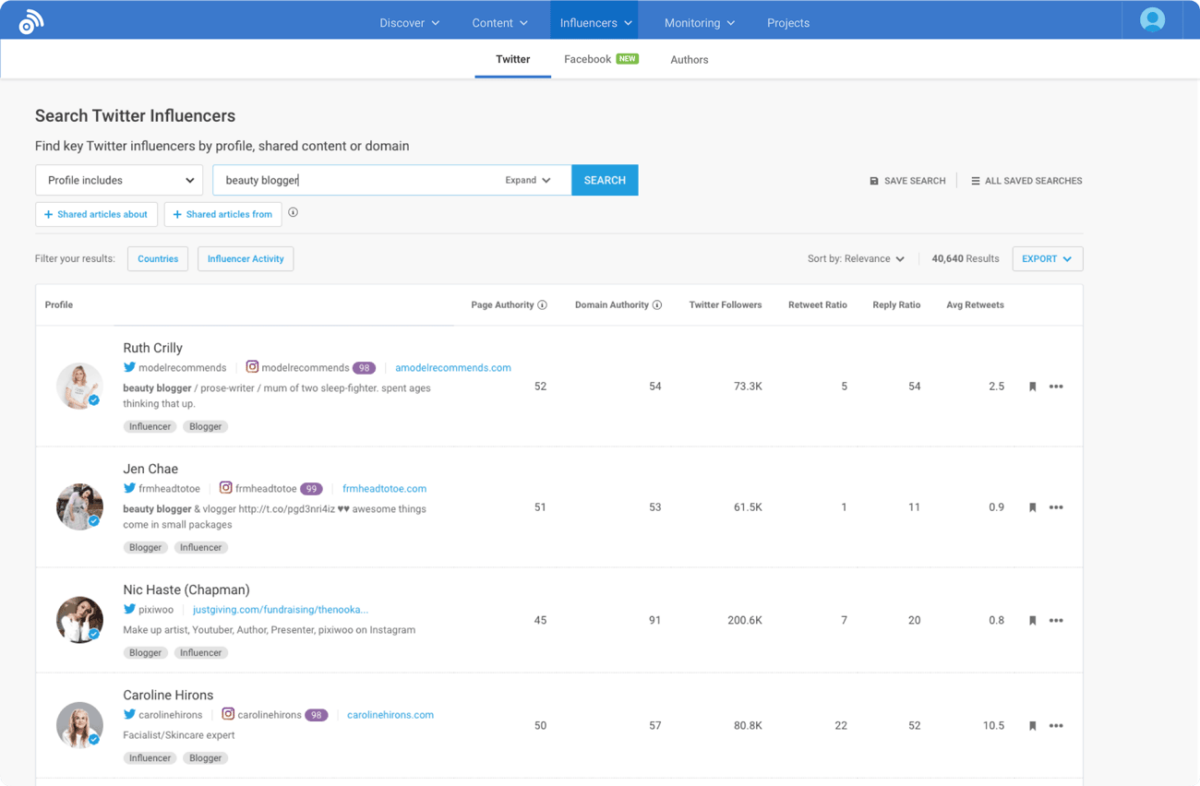Viewport: 1200px width, 786px height.
Task: Switch to the Facebook tab
Action: tap(590, 59)
